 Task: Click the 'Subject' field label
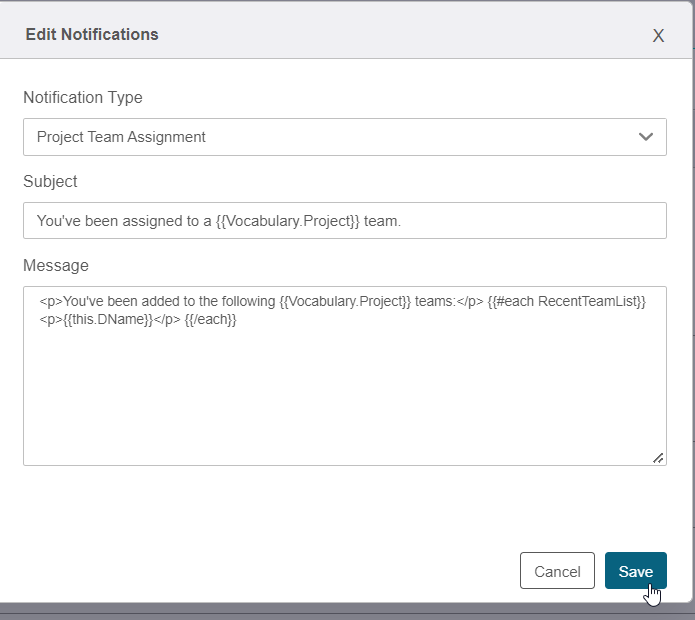point(50,182)
